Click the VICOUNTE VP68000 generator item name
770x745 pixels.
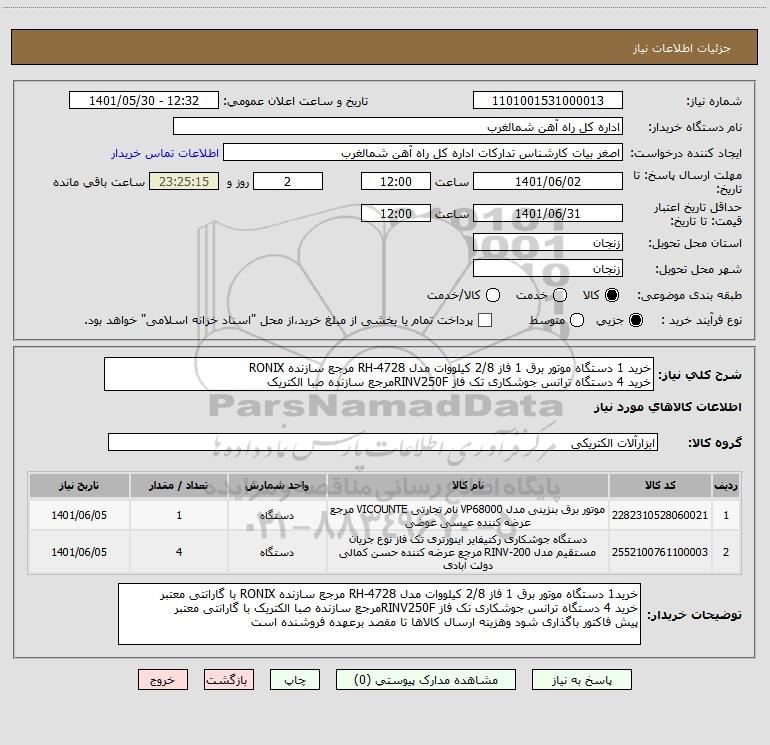tap(468, 516)
